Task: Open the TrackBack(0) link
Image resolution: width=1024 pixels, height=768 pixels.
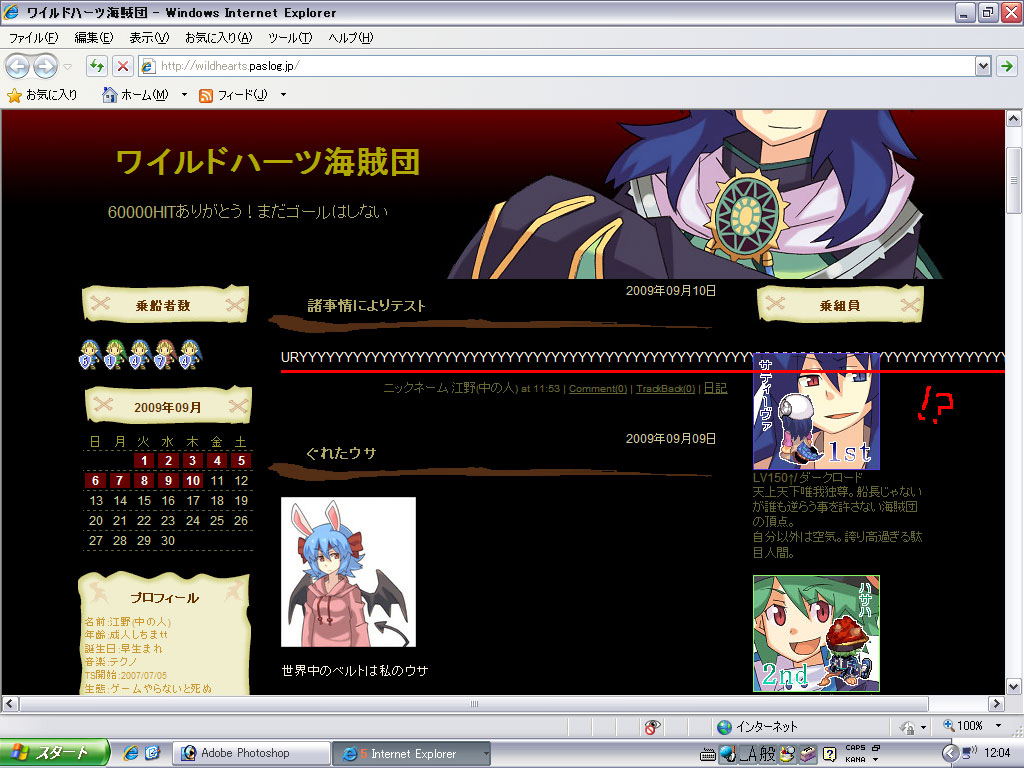Action: [665, 389]
